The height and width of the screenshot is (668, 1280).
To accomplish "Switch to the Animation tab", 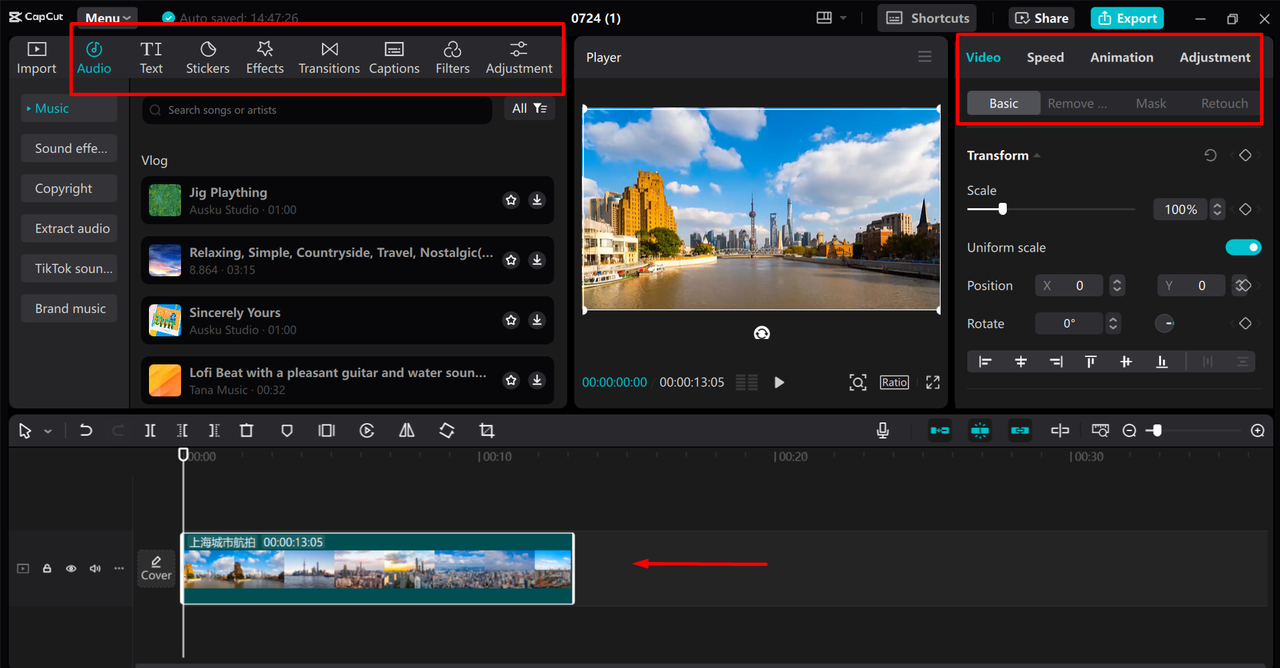I will (1122, 57).
